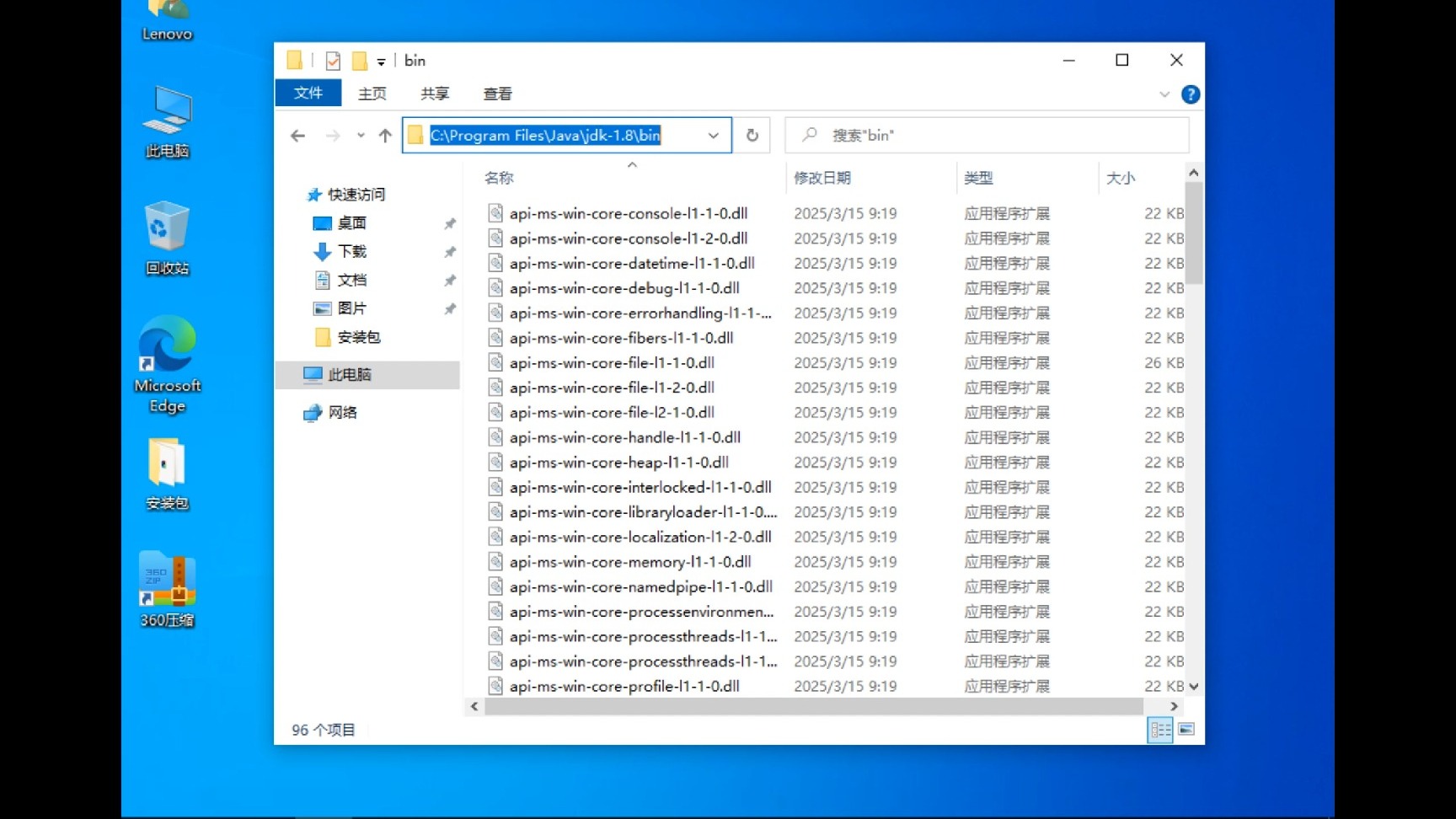Refresh the bin folder view
This screenshot has height=819, width=1456.
(752, 136)
